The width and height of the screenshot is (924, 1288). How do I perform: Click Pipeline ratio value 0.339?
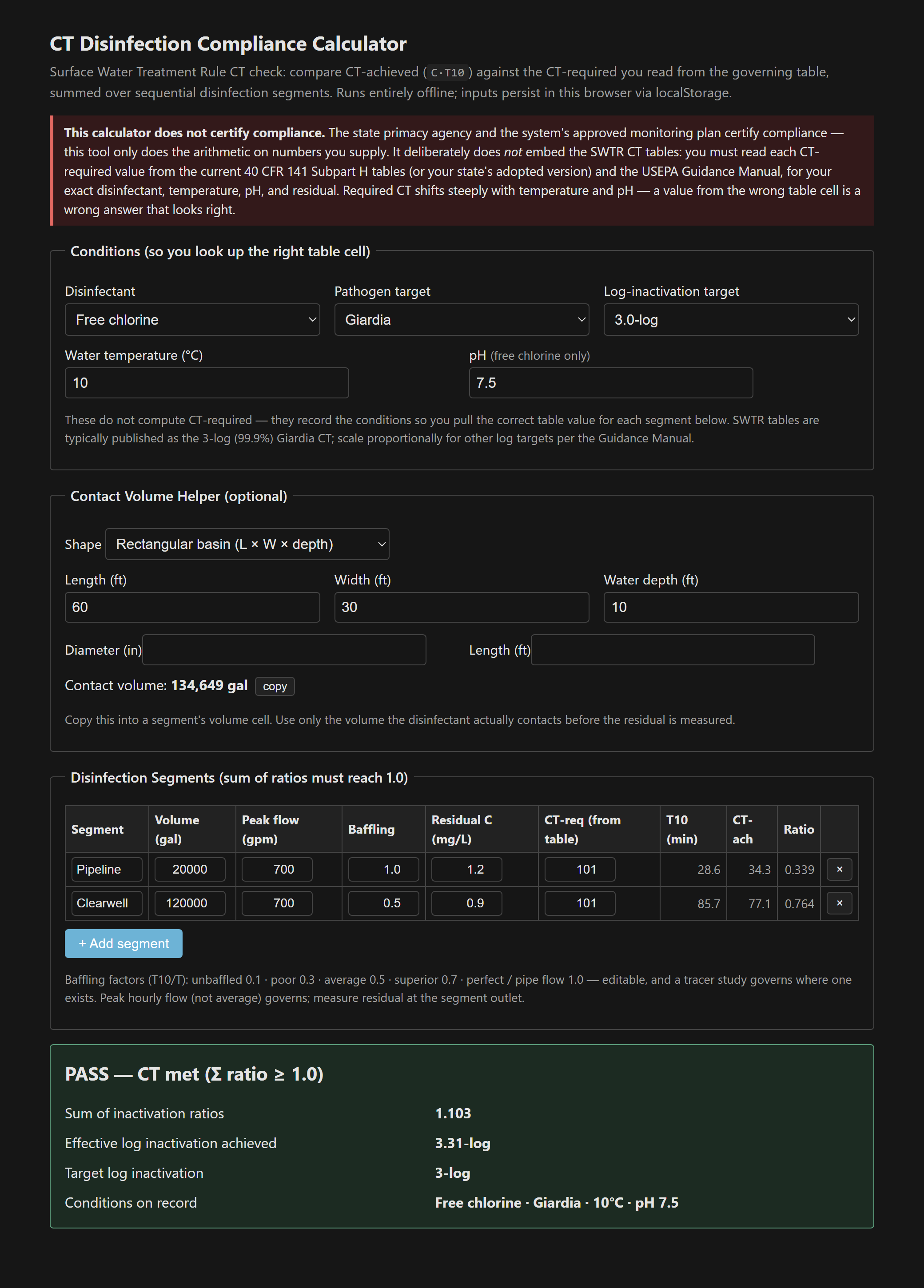click(x=799, y=870)
